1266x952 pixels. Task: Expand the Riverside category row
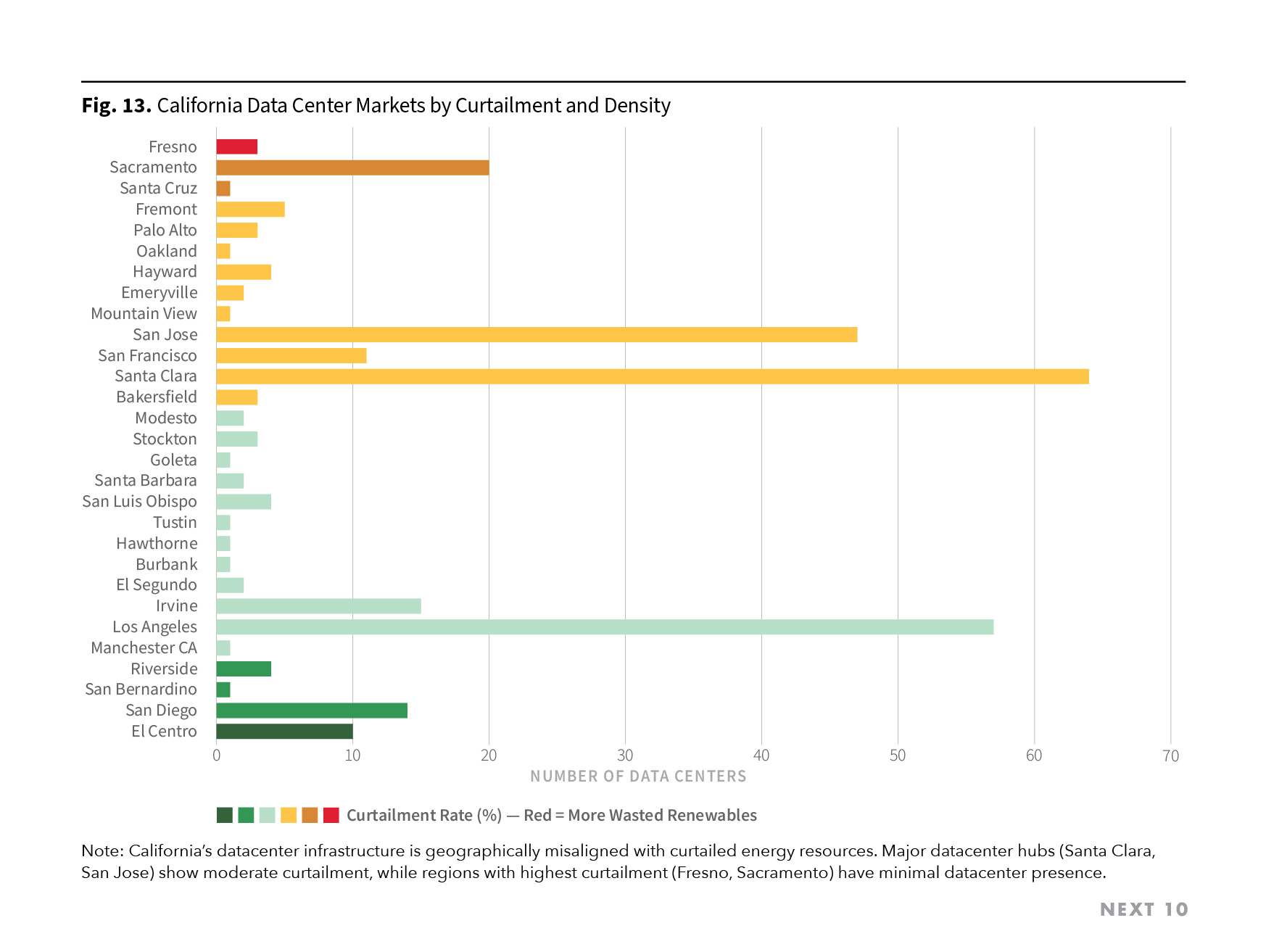pyautogui.click(x=243, y=669)
